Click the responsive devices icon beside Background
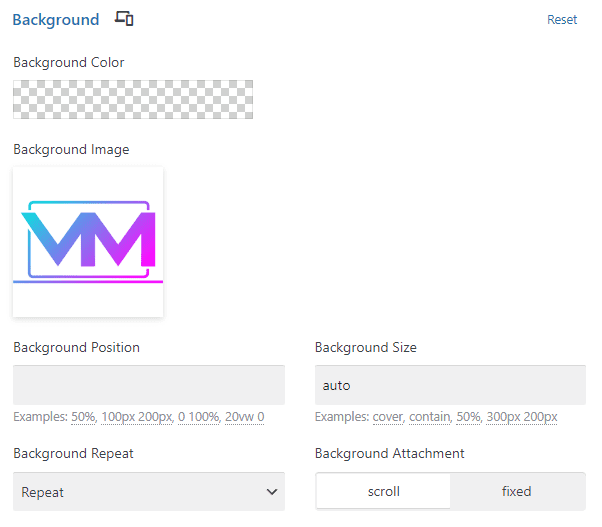The width and height of the screenshot is (602, 527). pos(124,18)
